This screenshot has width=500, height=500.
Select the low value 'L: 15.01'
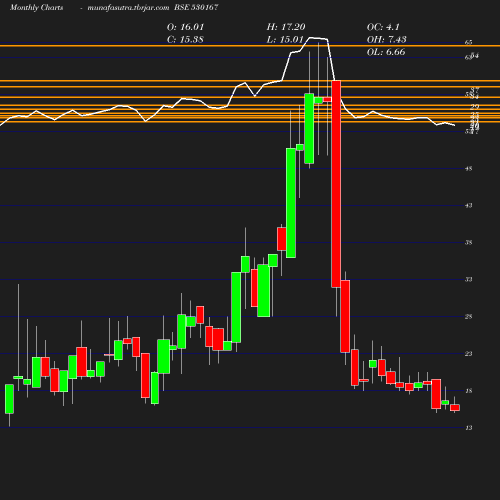(x=285, y=39)
